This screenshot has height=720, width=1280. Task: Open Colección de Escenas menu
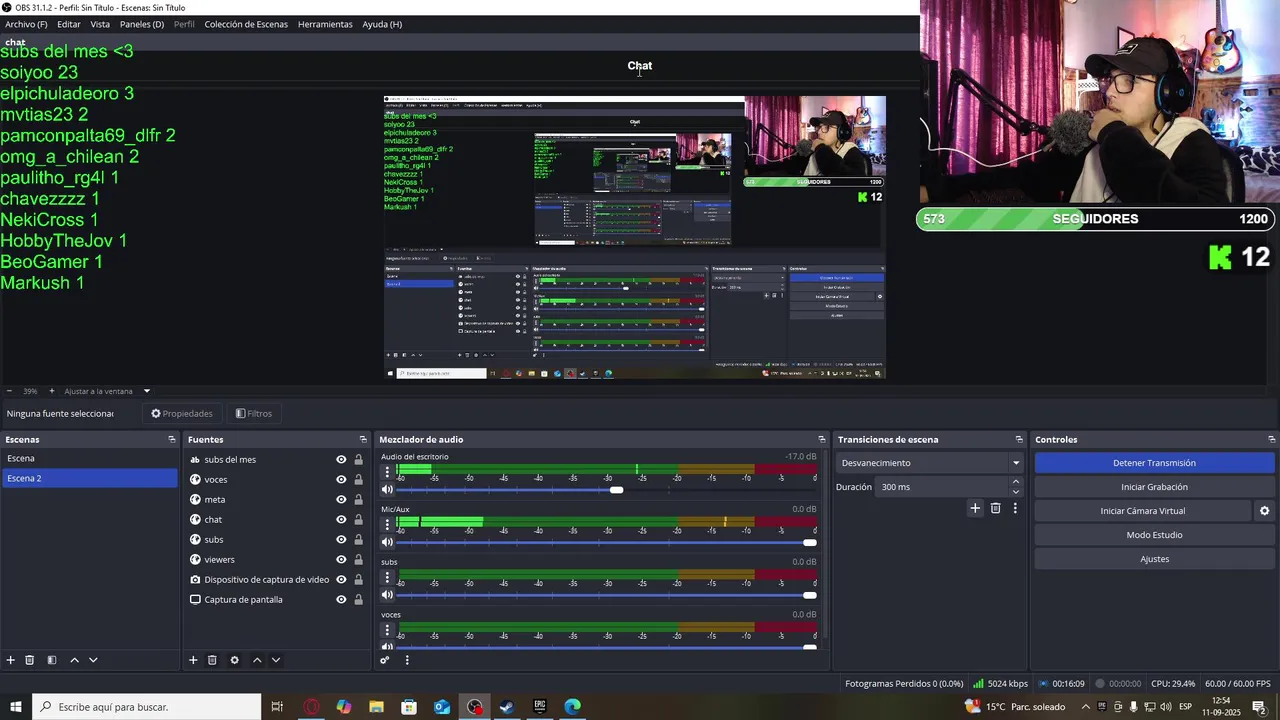click(x=246, y=24)
